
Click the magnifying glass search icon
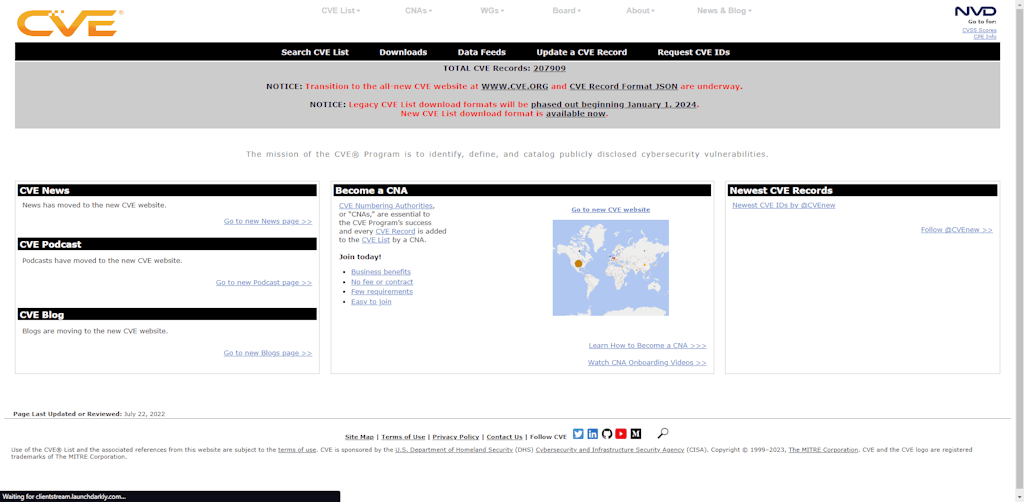click(663, 433)
